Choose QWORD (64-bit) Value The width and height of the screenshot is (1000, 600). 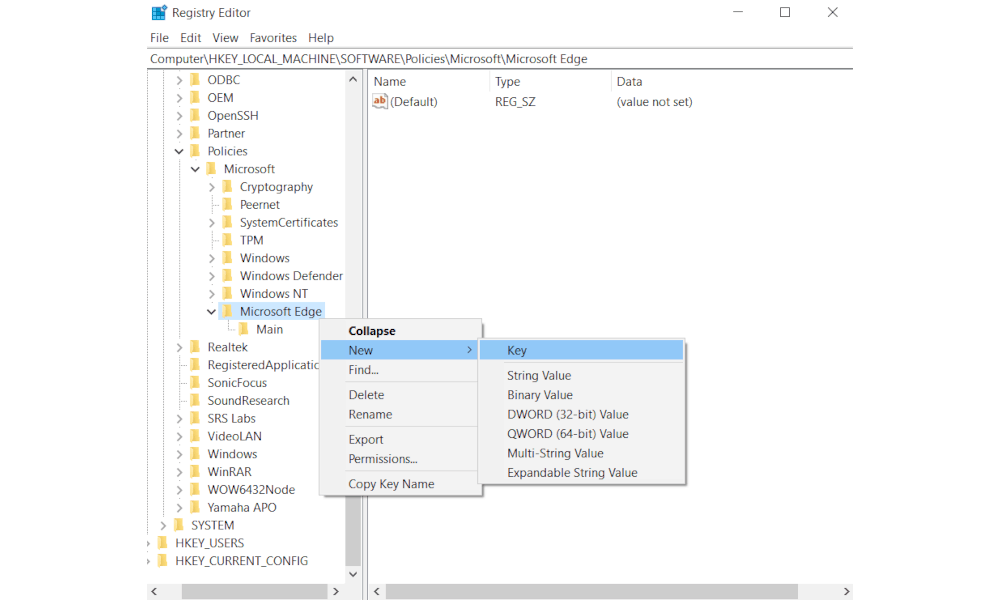(x=582, y=434)
